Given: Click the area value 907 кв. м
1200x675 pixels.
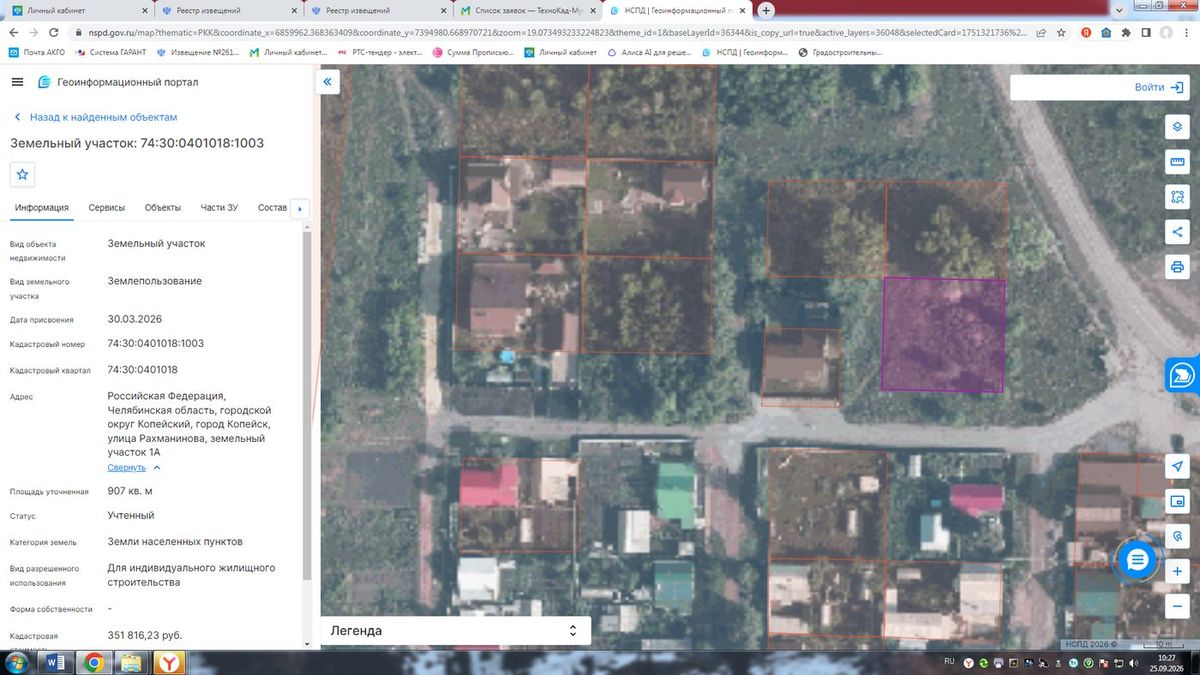Looking at the screenshot, I should pos(130,491).
